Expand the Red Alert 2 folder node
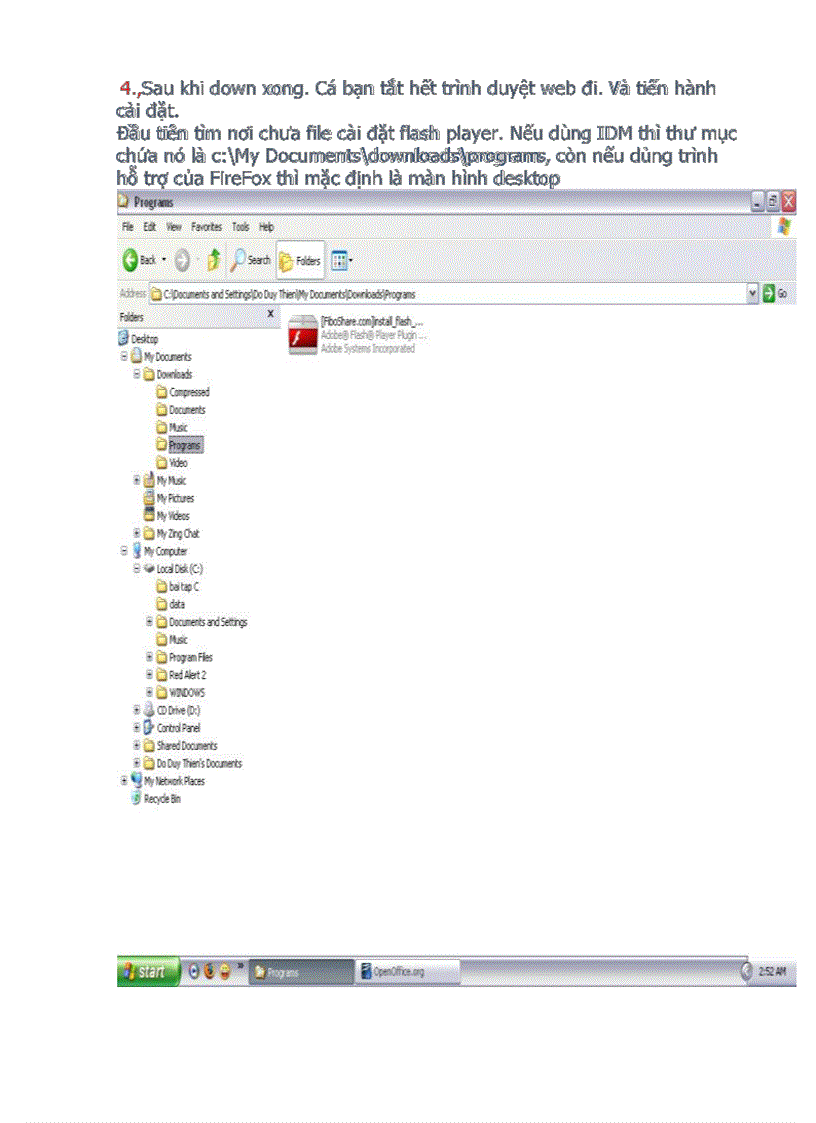816x1123 pixels. coord(149,675)
